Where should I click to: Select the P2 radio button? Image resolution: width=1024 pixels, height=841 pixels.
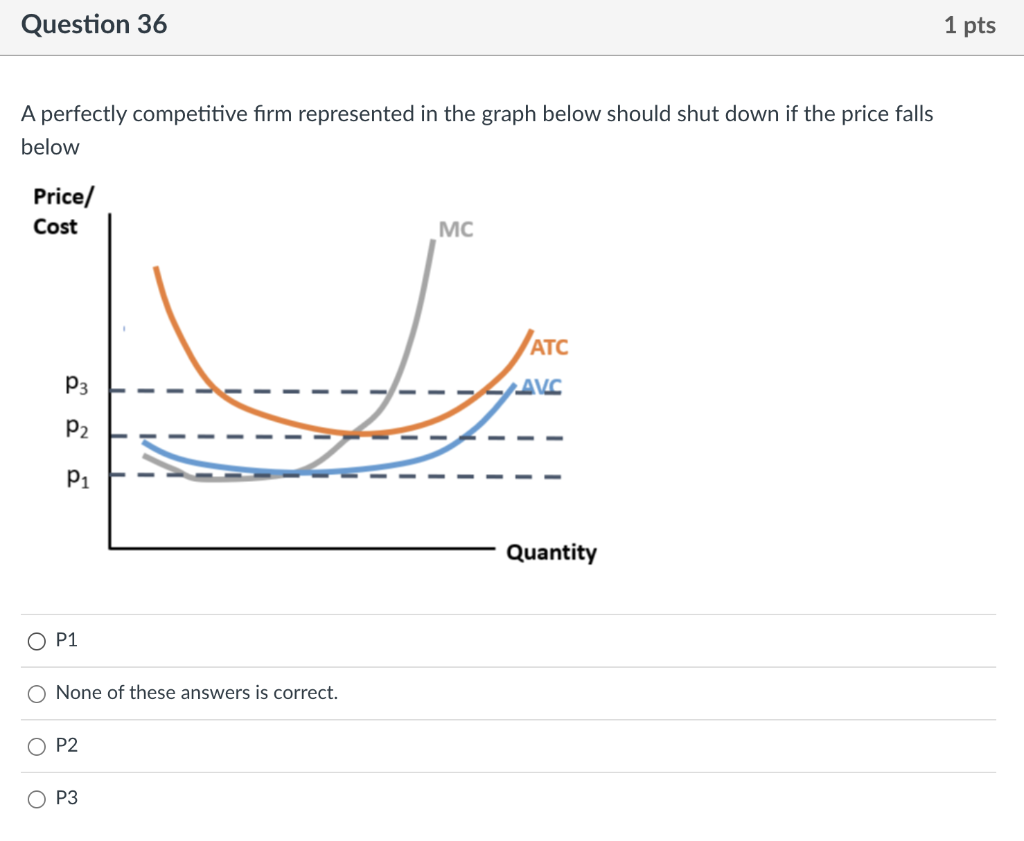(x=36, y=745)
